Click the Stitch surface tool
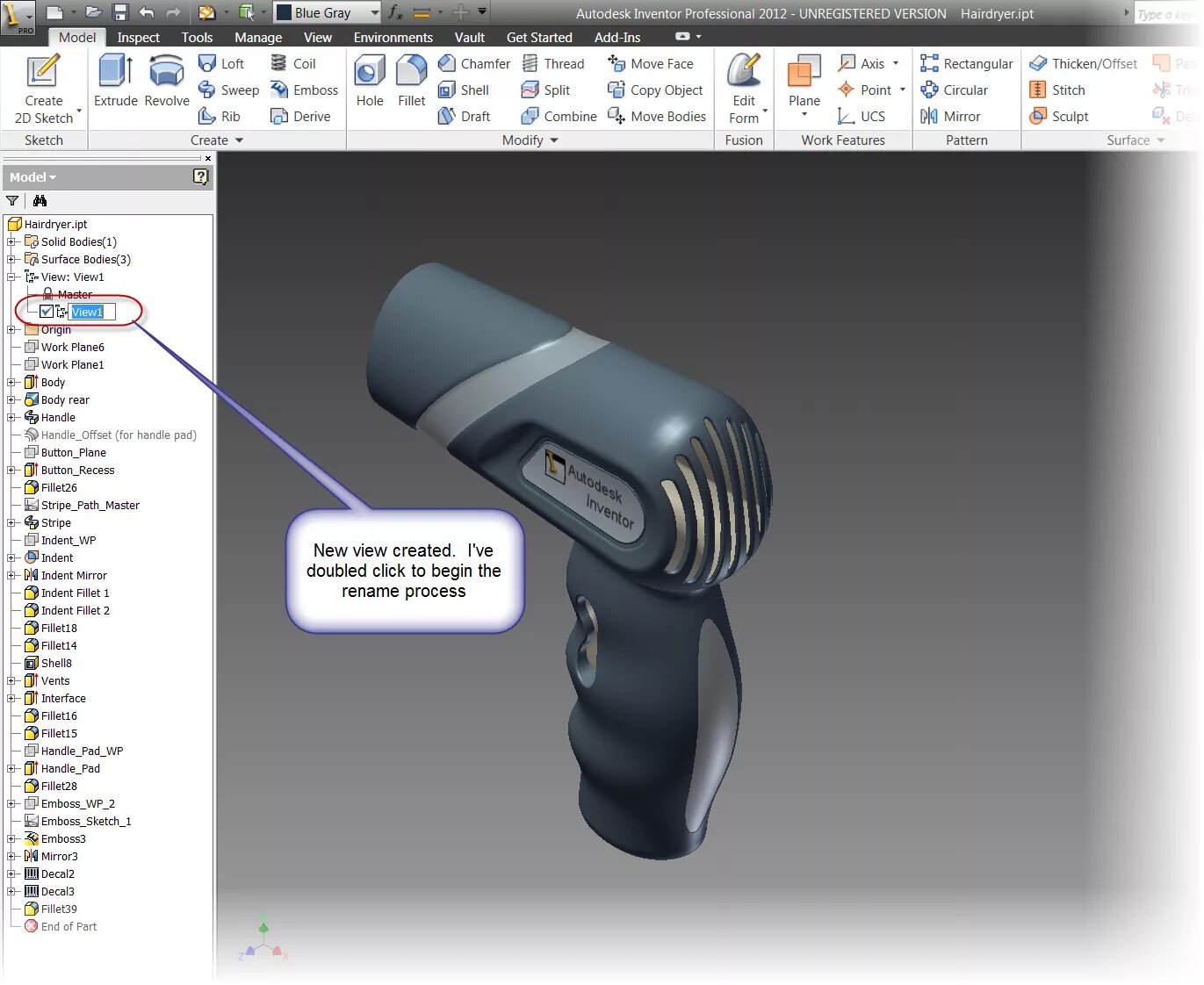The image size is (1204, 985). coord(1057,90)
